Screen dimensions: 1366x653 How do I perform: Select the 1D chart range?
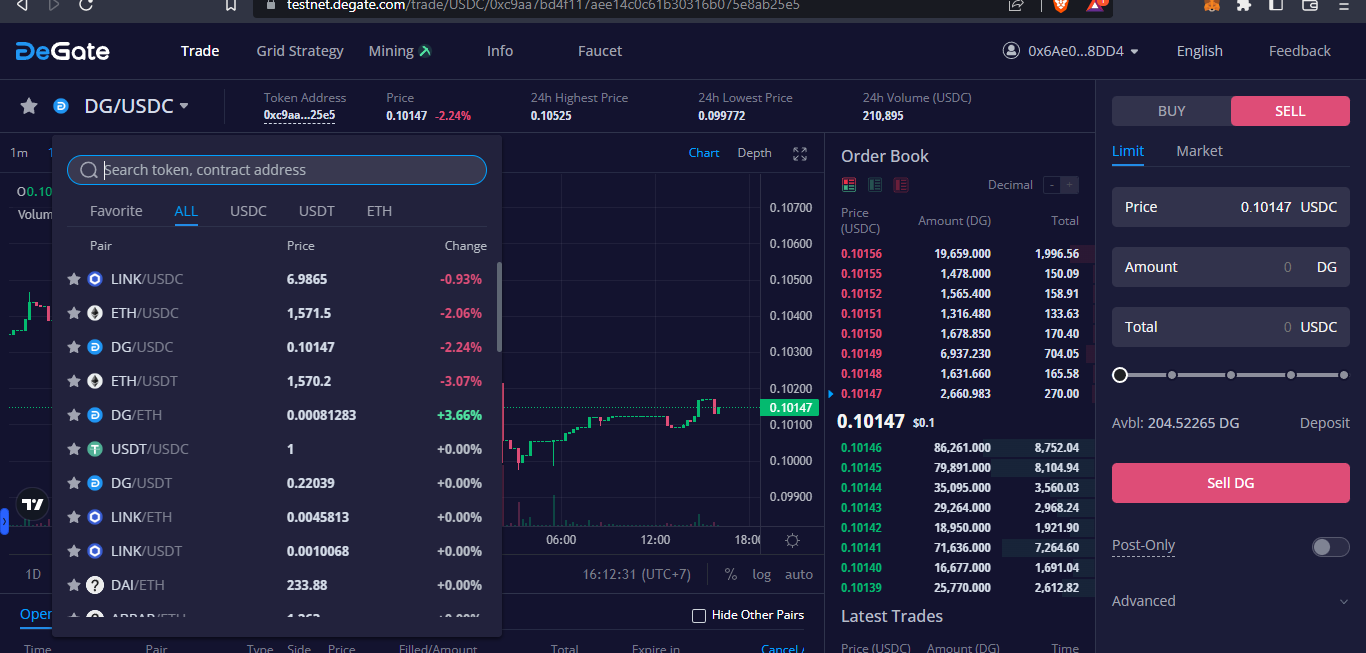(x=33, y=574)
